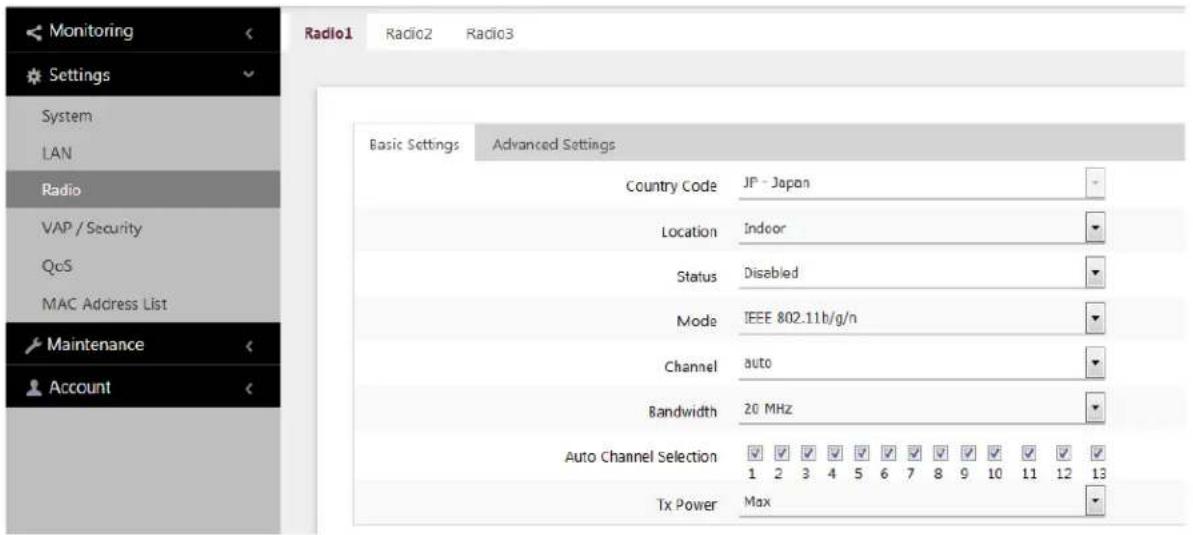Select the Radio sidebar item
The image size is (1193, 535).
143,190
